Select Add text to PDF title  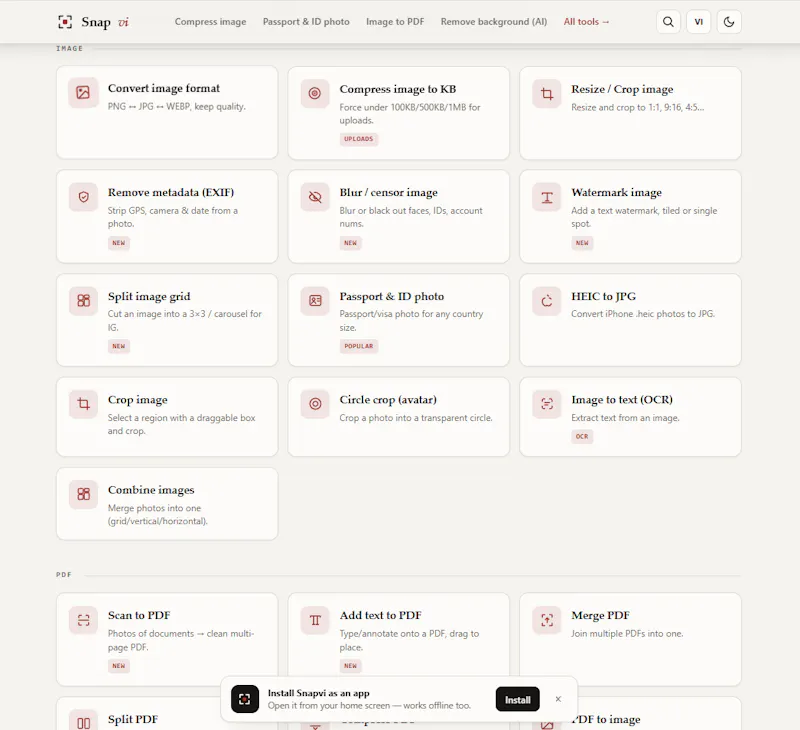click(381, 615)
